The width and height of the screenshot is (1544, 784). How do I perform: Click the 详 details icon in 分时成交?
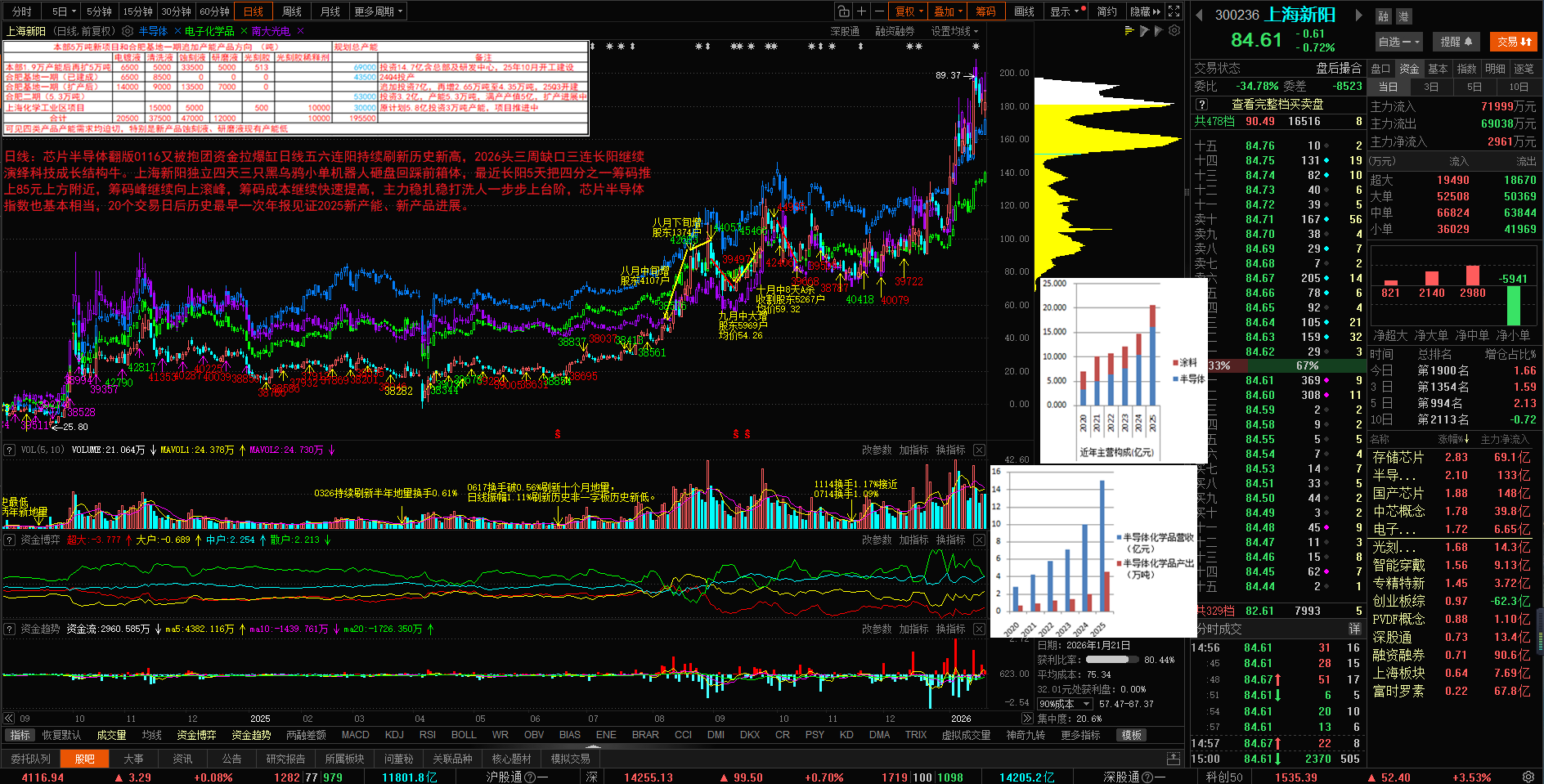pyautogui.click(x=1354, y=629)
